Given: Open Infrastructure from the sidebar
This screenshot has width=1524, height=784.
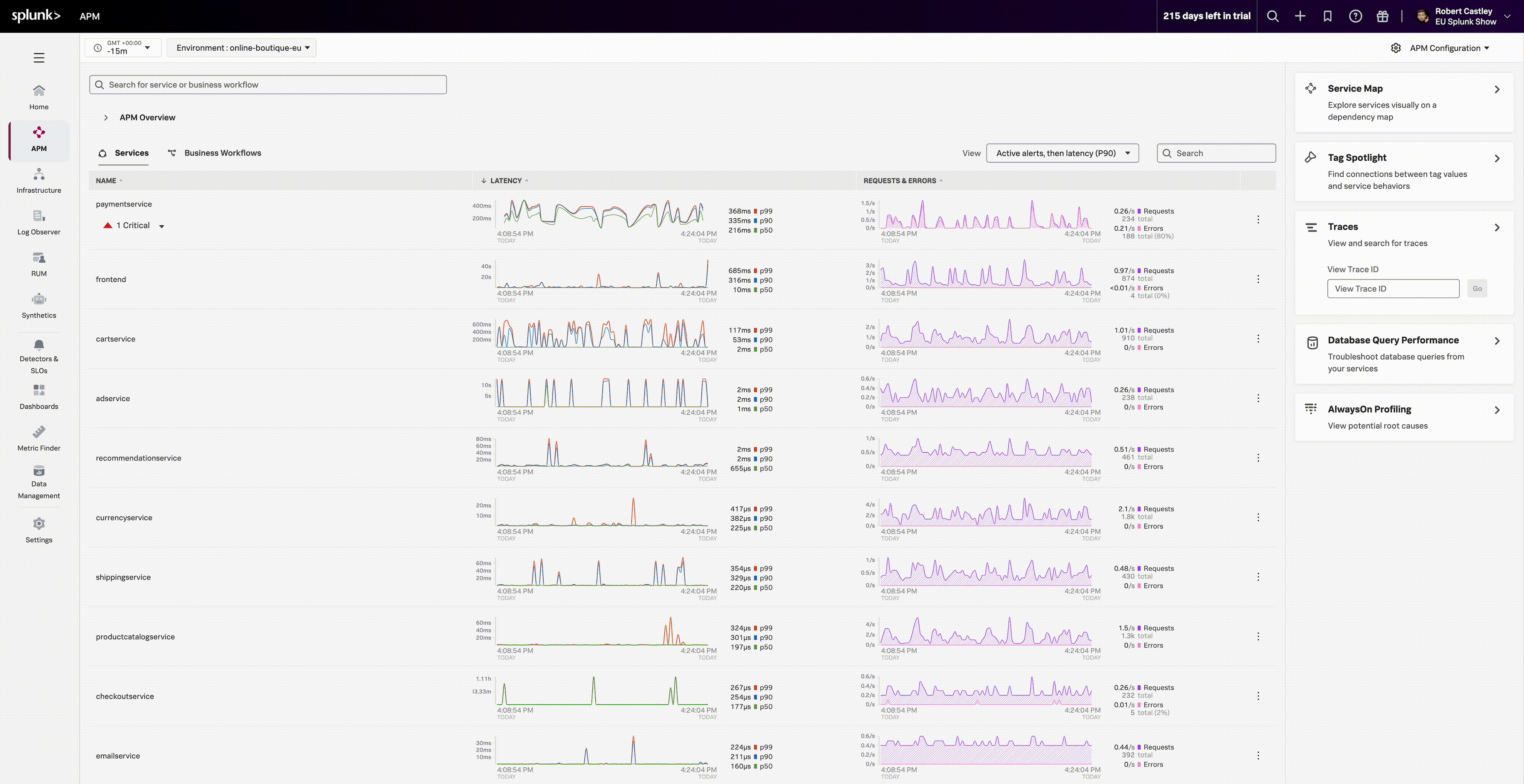Looking at the screenshot, I should pos(39,181).
